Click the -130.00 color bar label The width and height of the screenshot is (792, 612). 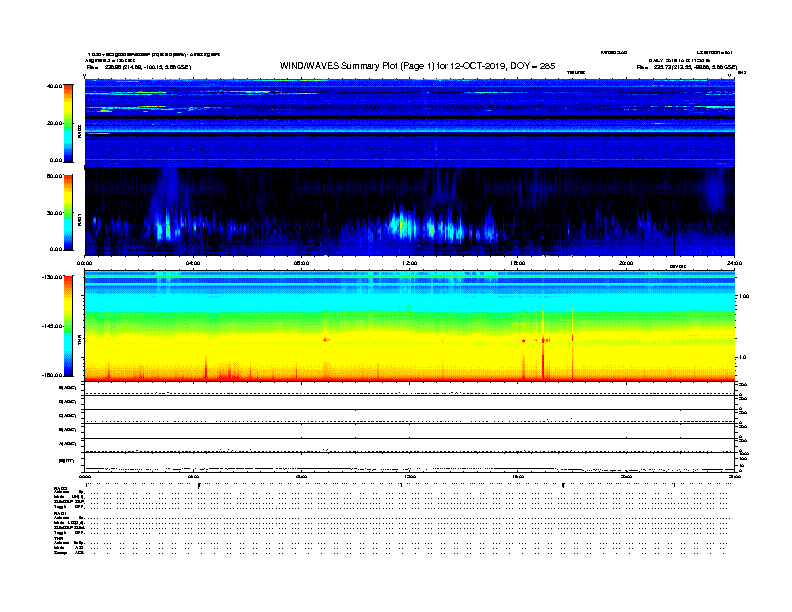click(52, 277)
